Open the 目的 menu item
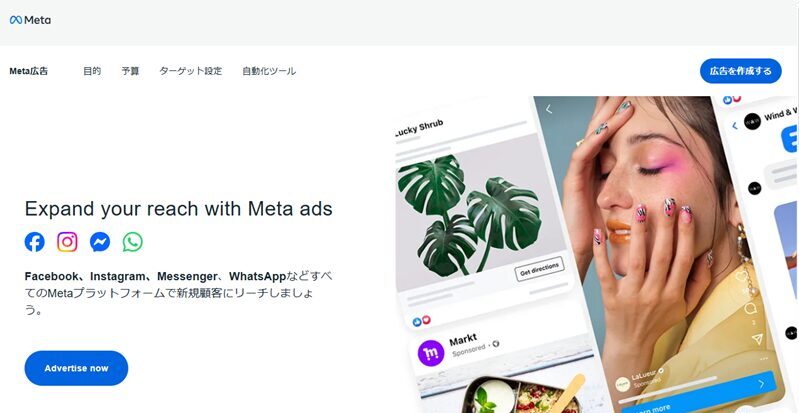The height and width of the screenshot is (413, 799). pos(92,71)
